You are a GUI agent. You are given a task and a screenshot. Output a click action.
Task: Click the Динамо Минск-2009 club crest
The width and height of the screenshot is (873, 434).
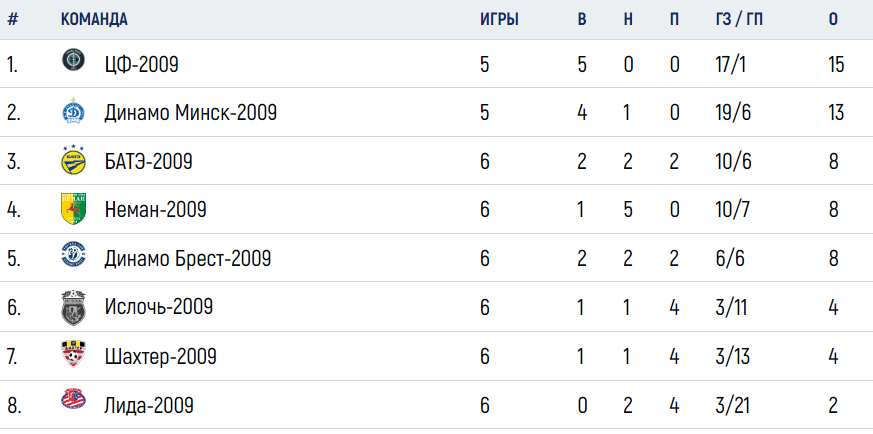(x=73, y=110)
